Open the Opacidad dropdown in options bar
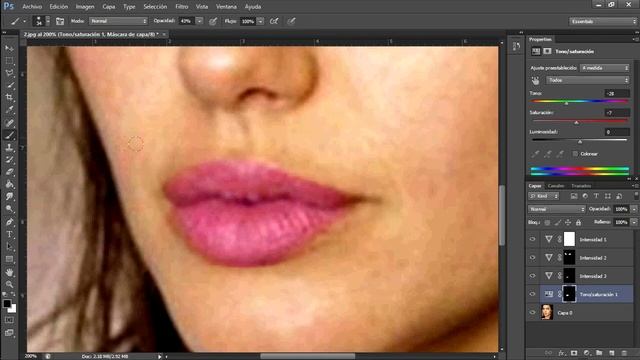The image size is (640, 360). click(199, 21)
